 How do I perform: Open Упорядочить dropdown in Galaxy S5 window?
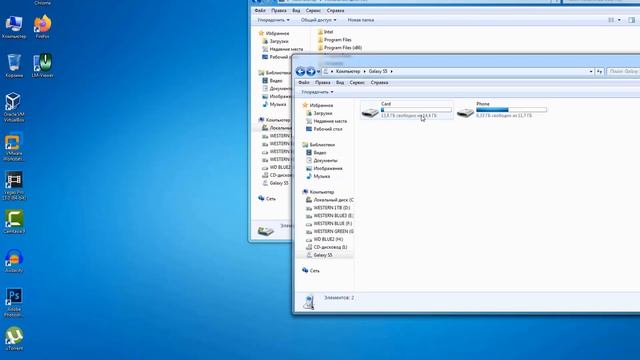[x=317, y=92]
